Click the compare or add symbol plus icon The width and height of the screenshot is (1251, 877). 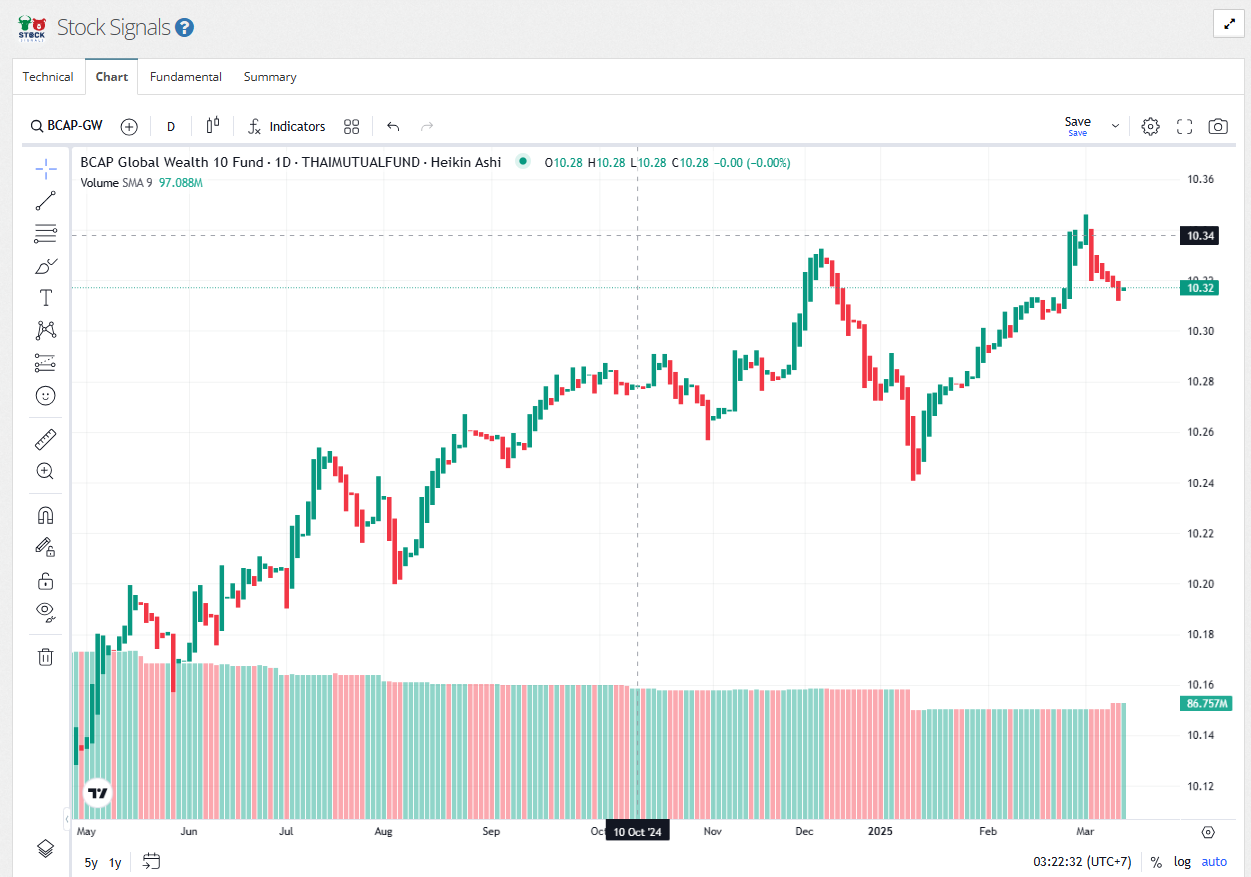click(129, 126)
